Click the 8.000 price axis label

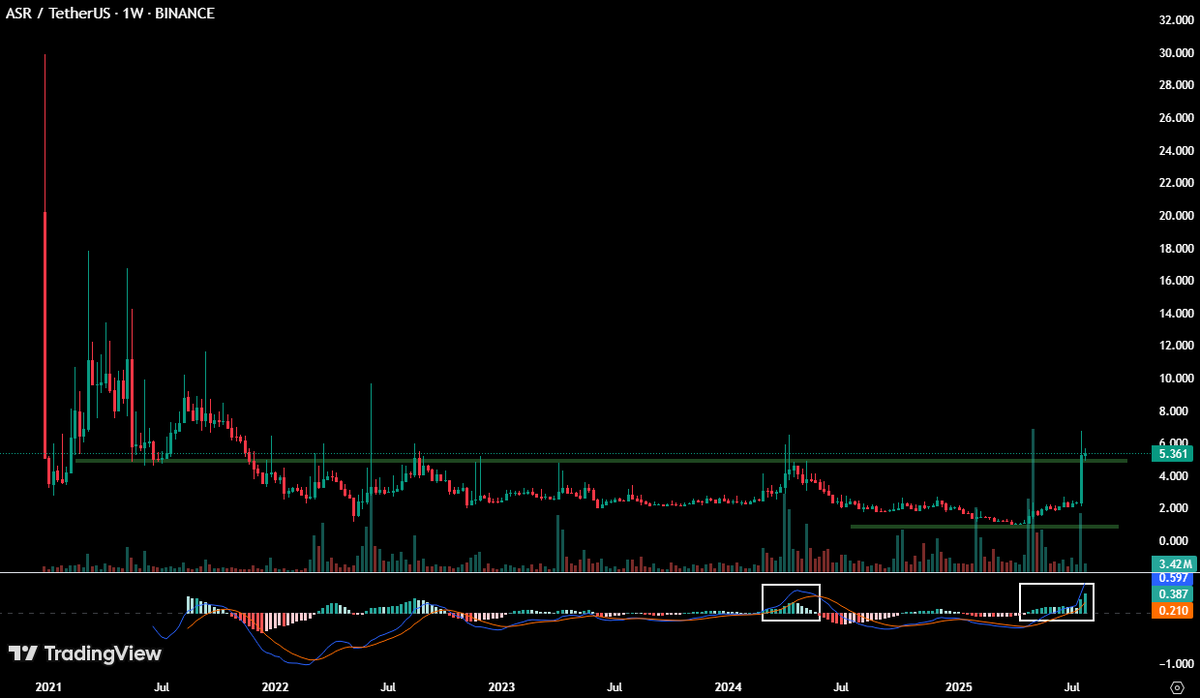point(1175,411)
